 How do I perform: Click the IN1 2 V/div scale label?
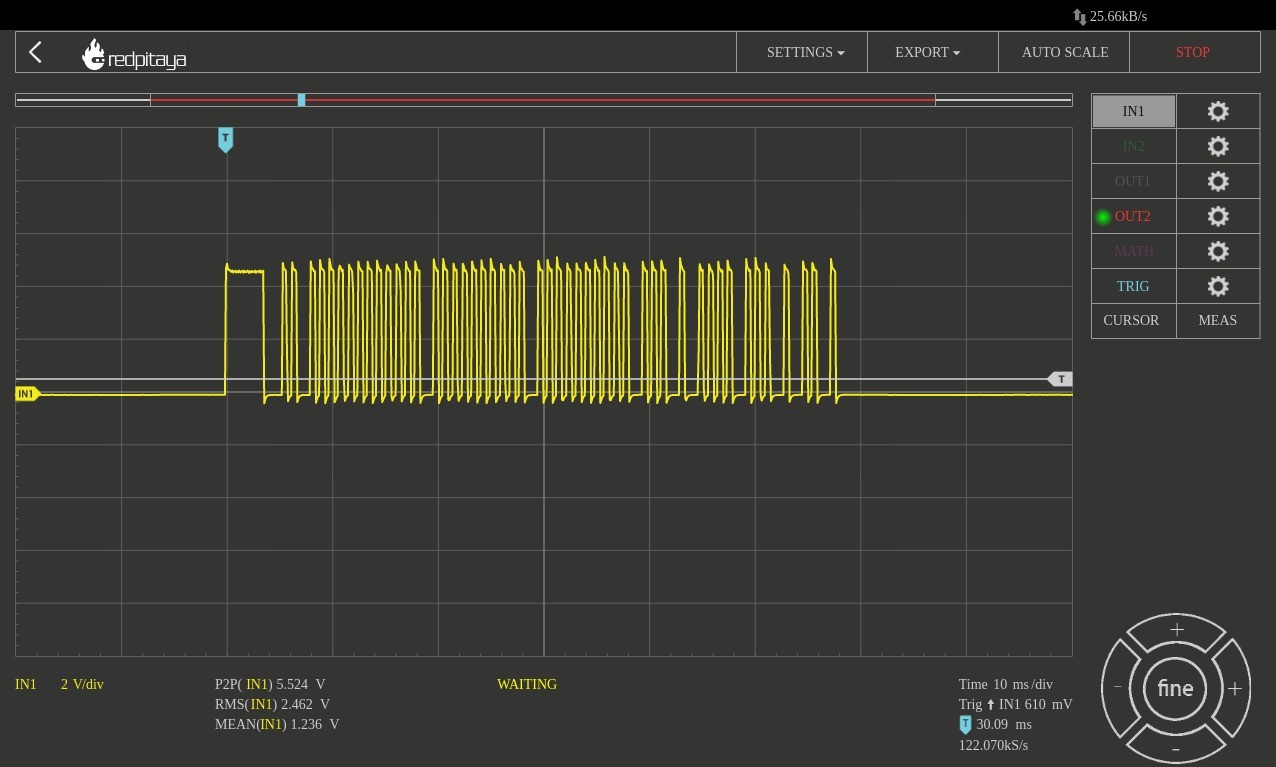tap(60, 685)
